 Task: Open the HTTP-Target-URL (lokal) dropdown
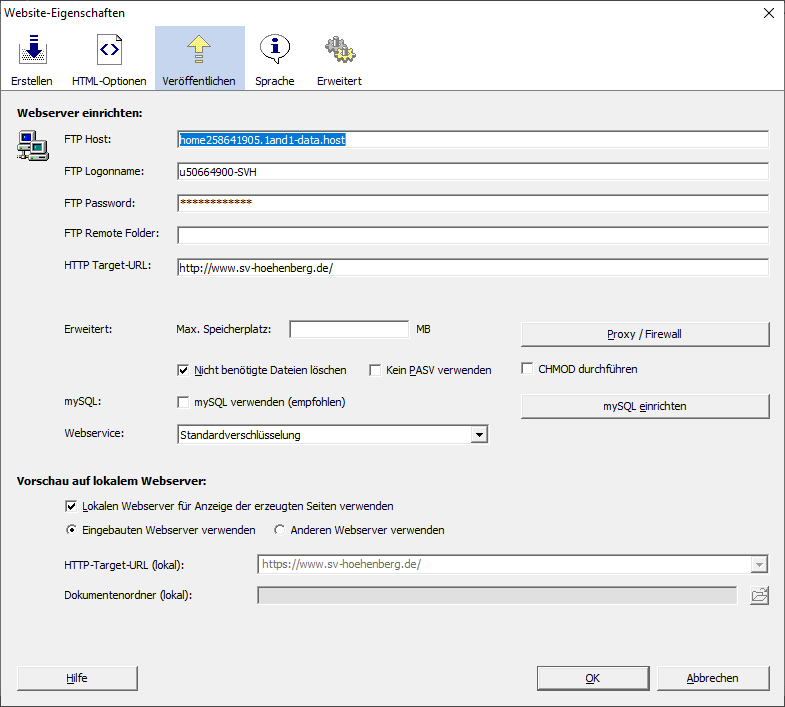point(759,564)
